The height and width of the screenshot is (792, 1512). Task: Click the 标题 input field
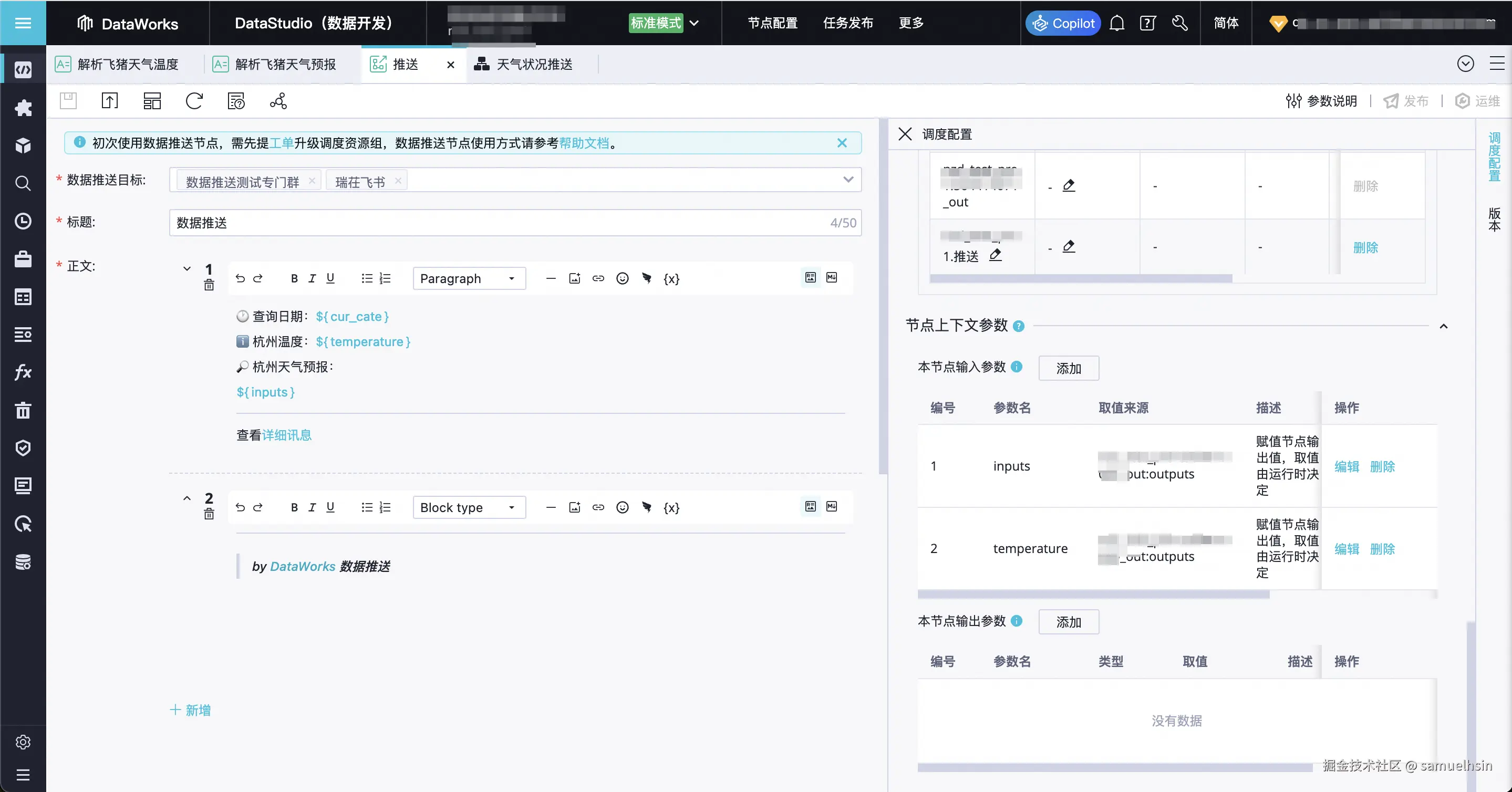(x=499, y=223)
